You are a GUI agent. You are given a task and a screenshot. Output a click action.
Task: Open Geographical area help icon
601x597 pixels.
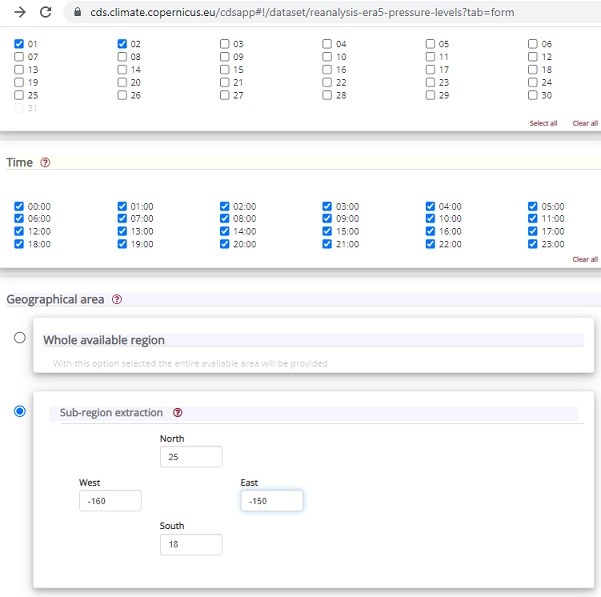(x=117, y=299)
